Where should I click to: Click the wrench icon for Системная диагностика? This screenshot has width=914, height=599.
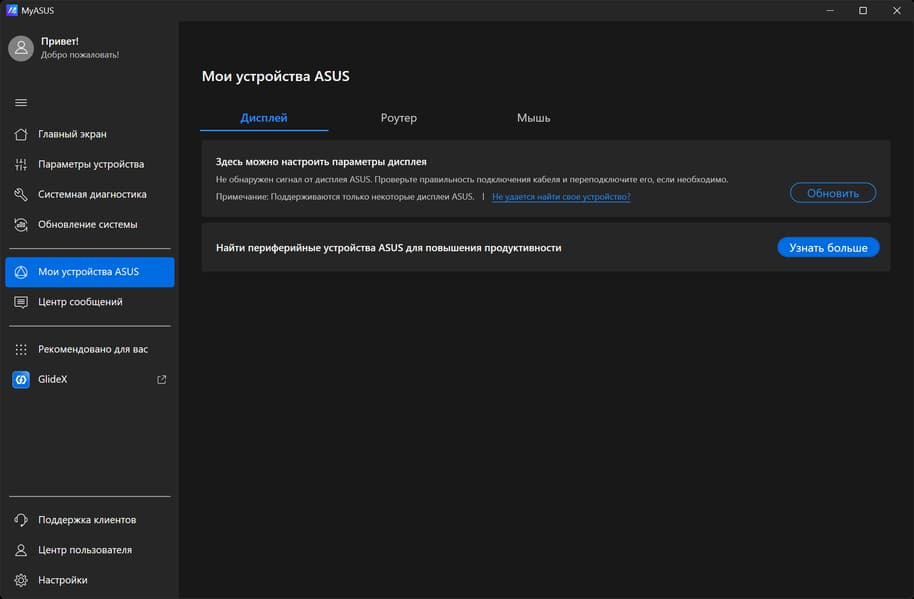point(21,194)
